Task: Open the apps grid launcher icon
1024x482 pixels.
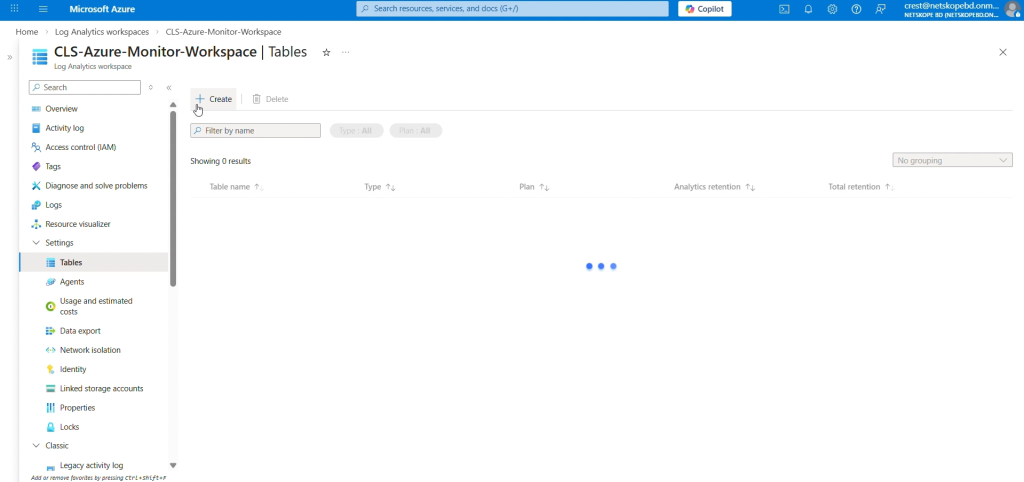Action: 14,9
